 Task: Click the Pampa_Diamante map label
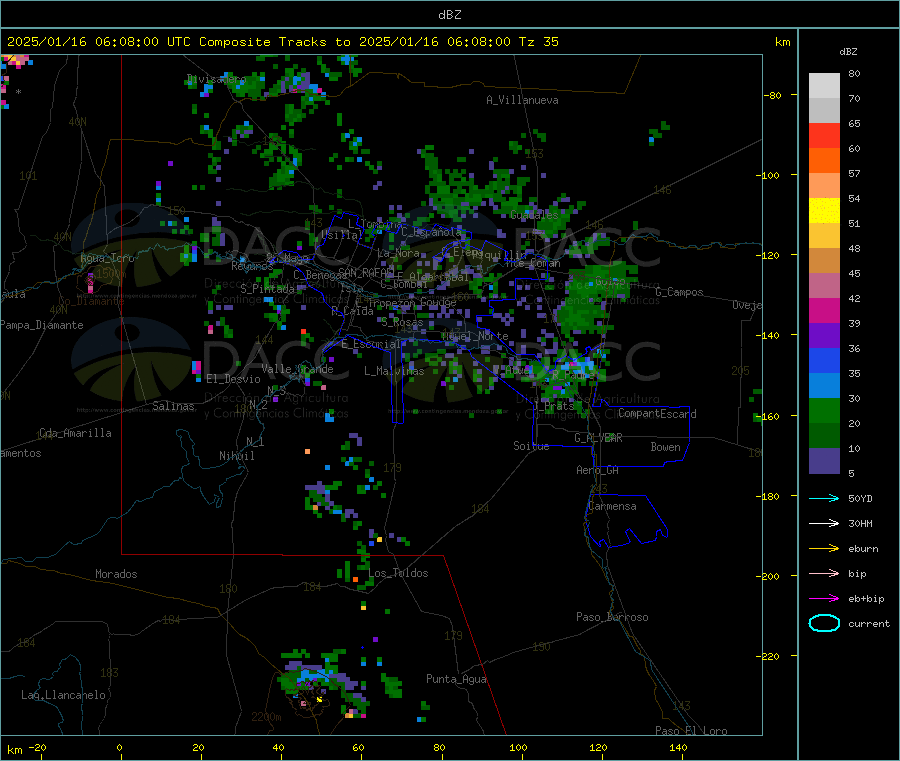click(42, 325)
